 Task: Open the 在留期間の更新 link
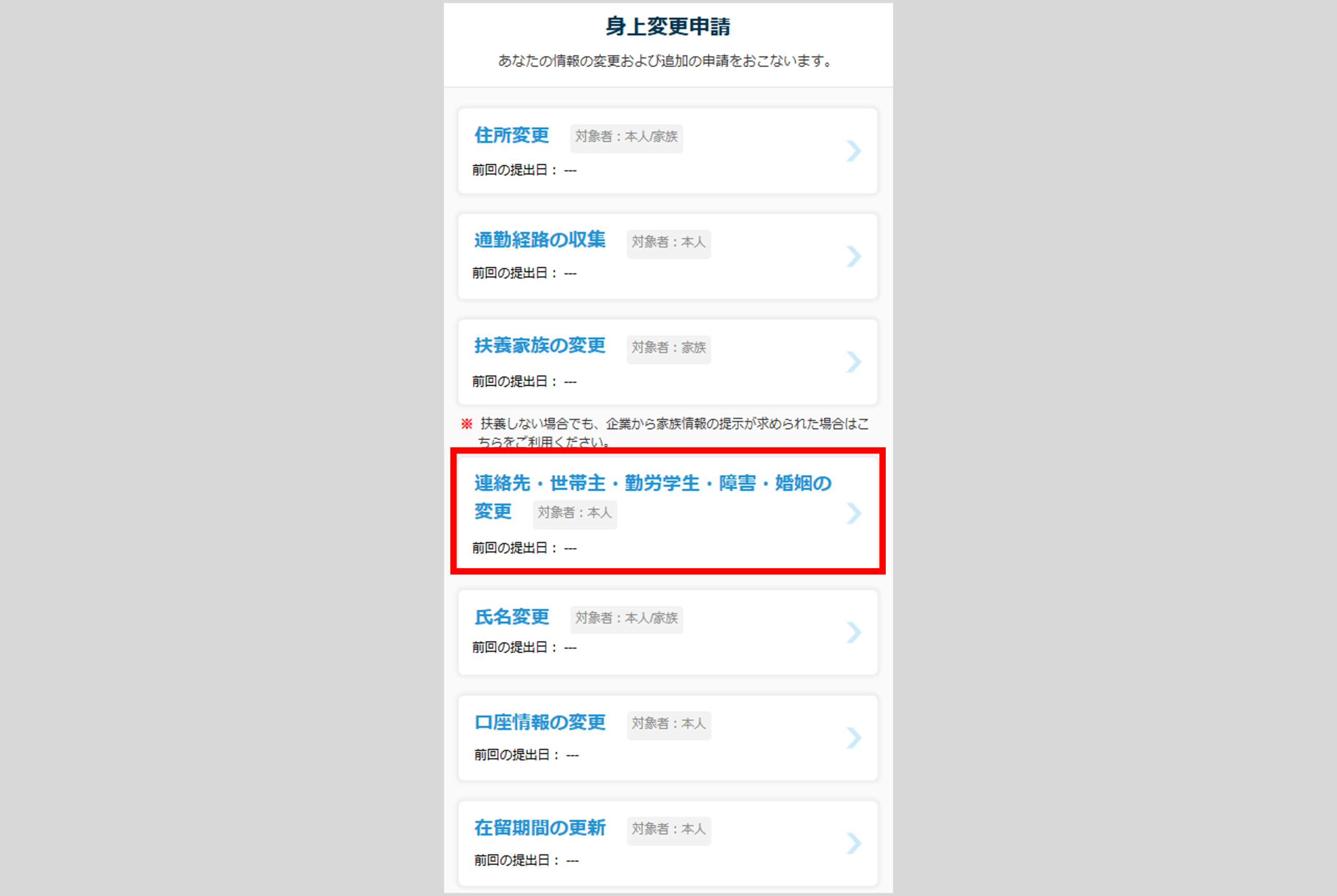[540, 828]
